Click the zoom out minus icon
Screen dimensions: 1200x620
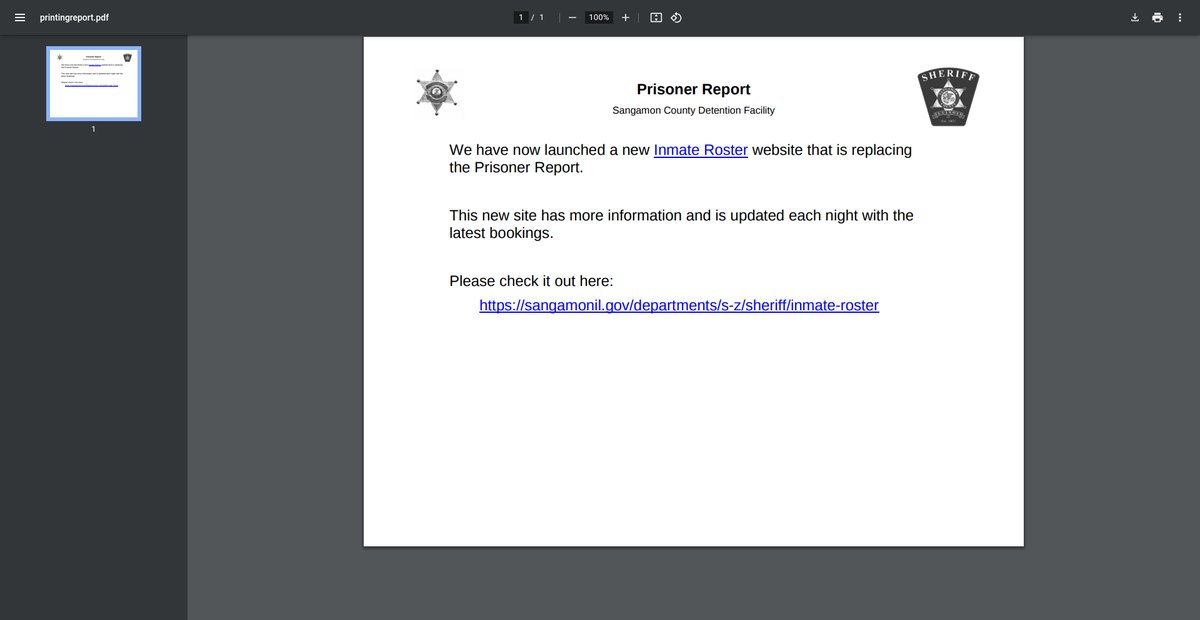572,17
